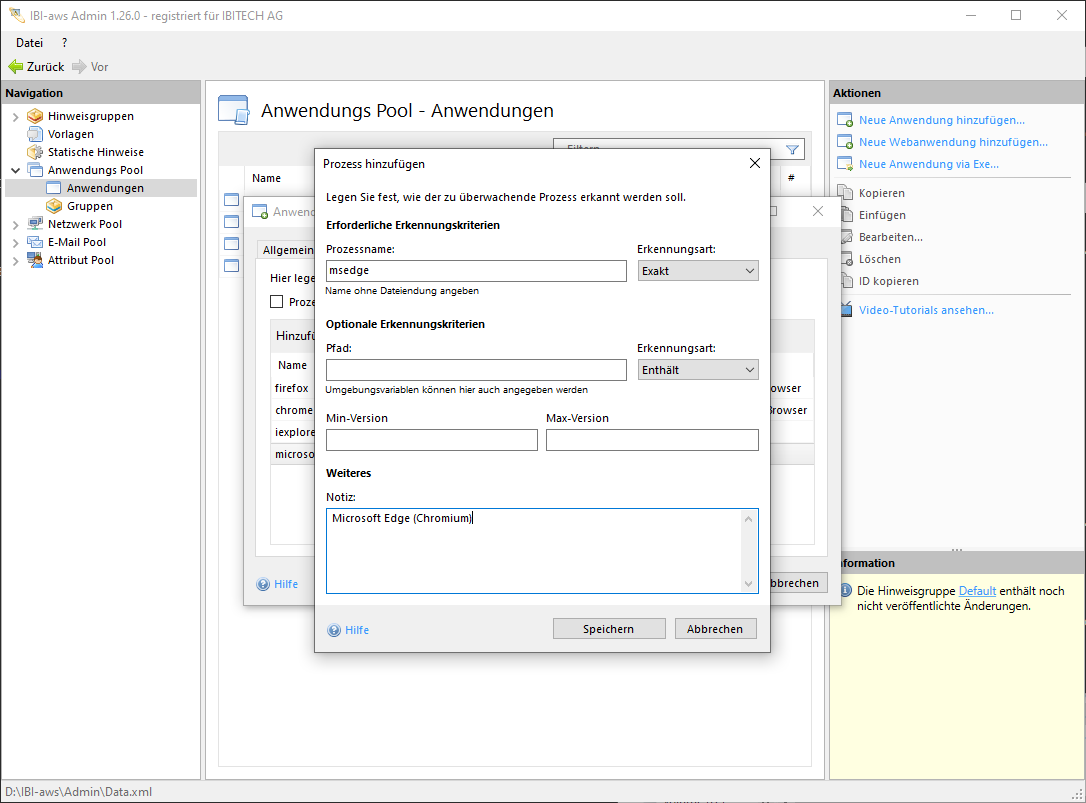Image resolution: width=1086 pixels, height=803 pixels.
Task: Click the Attribut Pool icon
Action: 35,260
